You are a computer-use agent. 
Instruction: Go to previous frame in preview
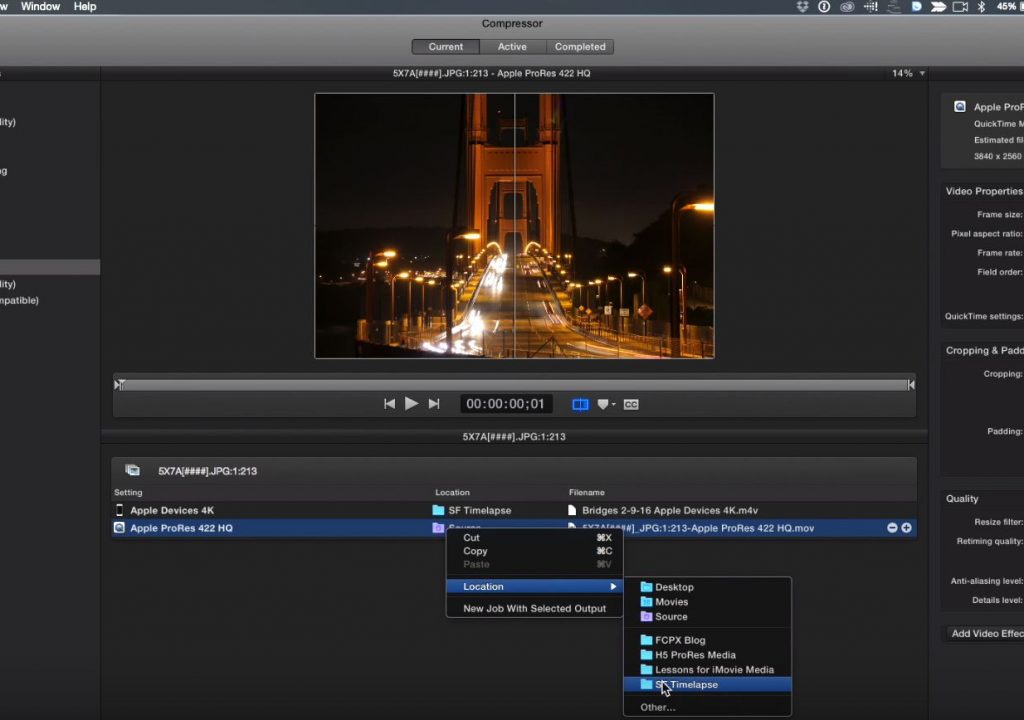pyautogui.click(x=389, y=404)
